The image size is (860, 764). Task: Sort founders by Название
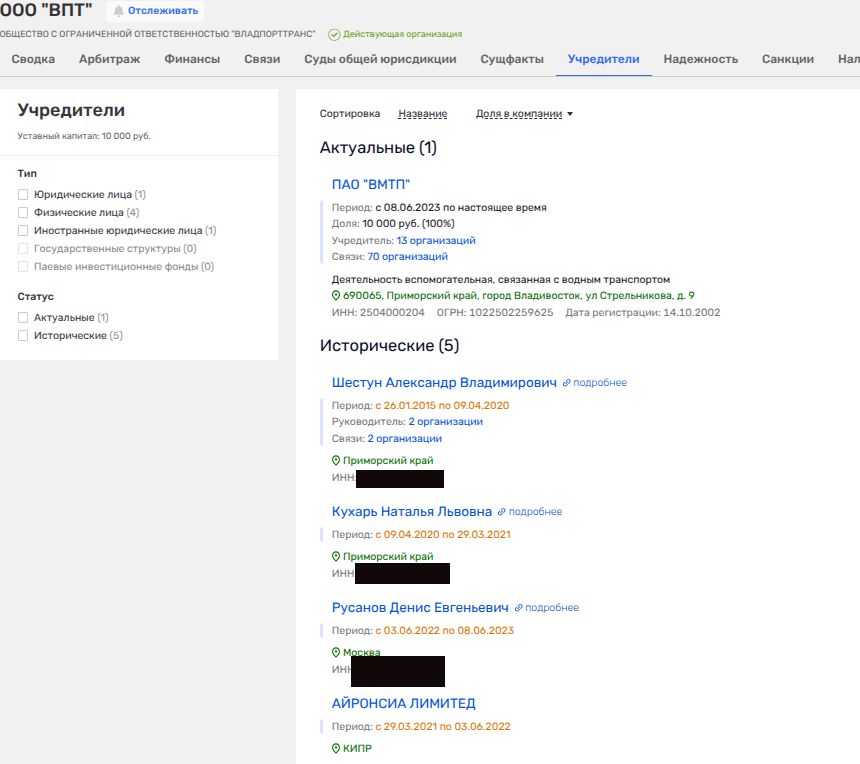tap(422, 114)
